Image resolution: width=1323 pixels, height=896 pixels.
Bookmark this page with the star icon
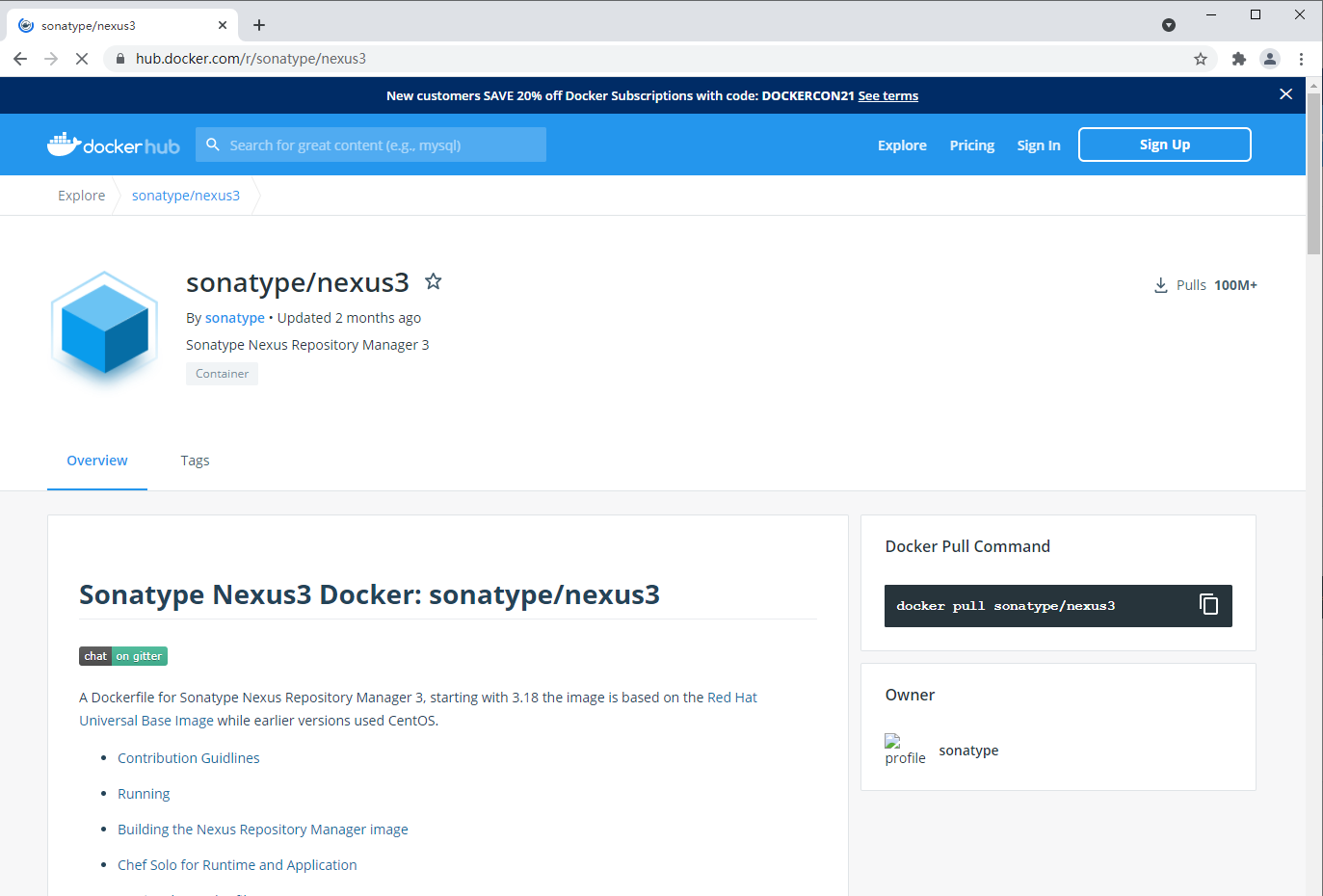point(1201,59)
